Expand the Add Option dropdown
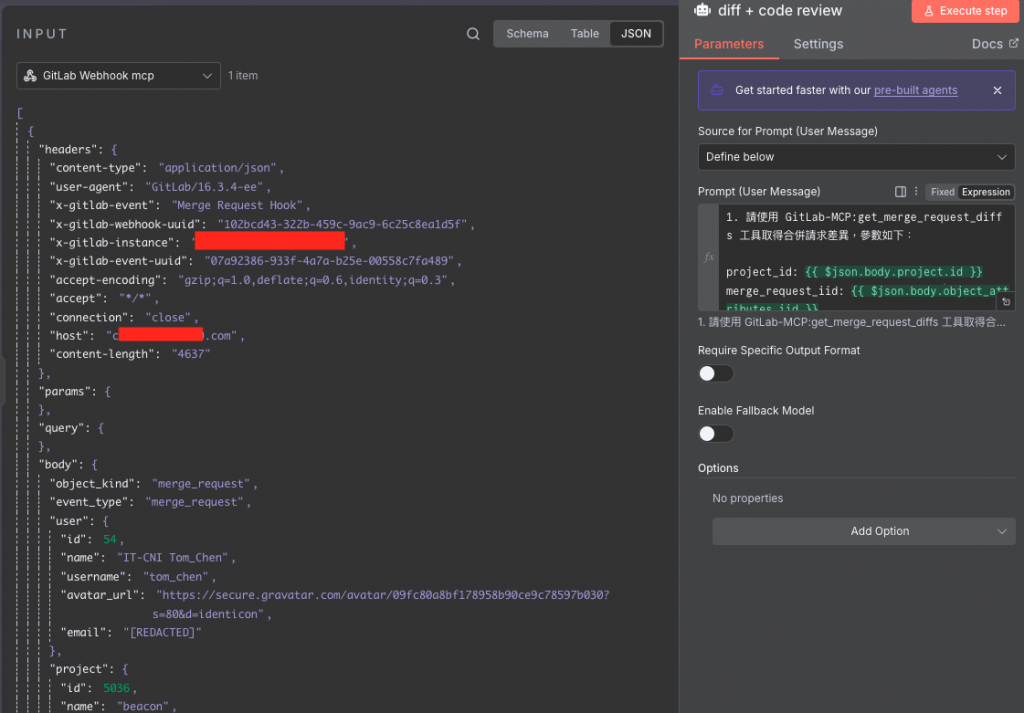 click(863, 531)
